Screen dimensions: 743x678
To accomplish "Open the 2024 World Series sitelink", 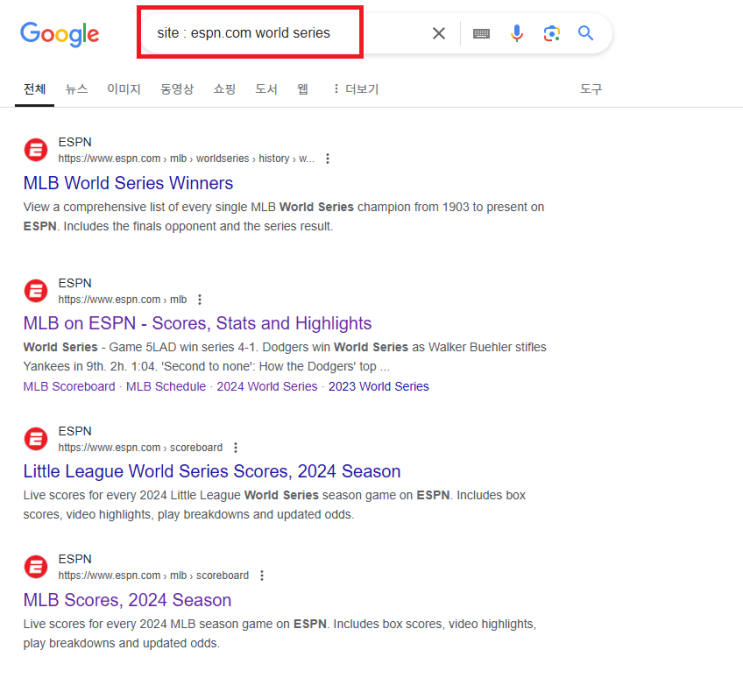I will [x=267, y=387].
